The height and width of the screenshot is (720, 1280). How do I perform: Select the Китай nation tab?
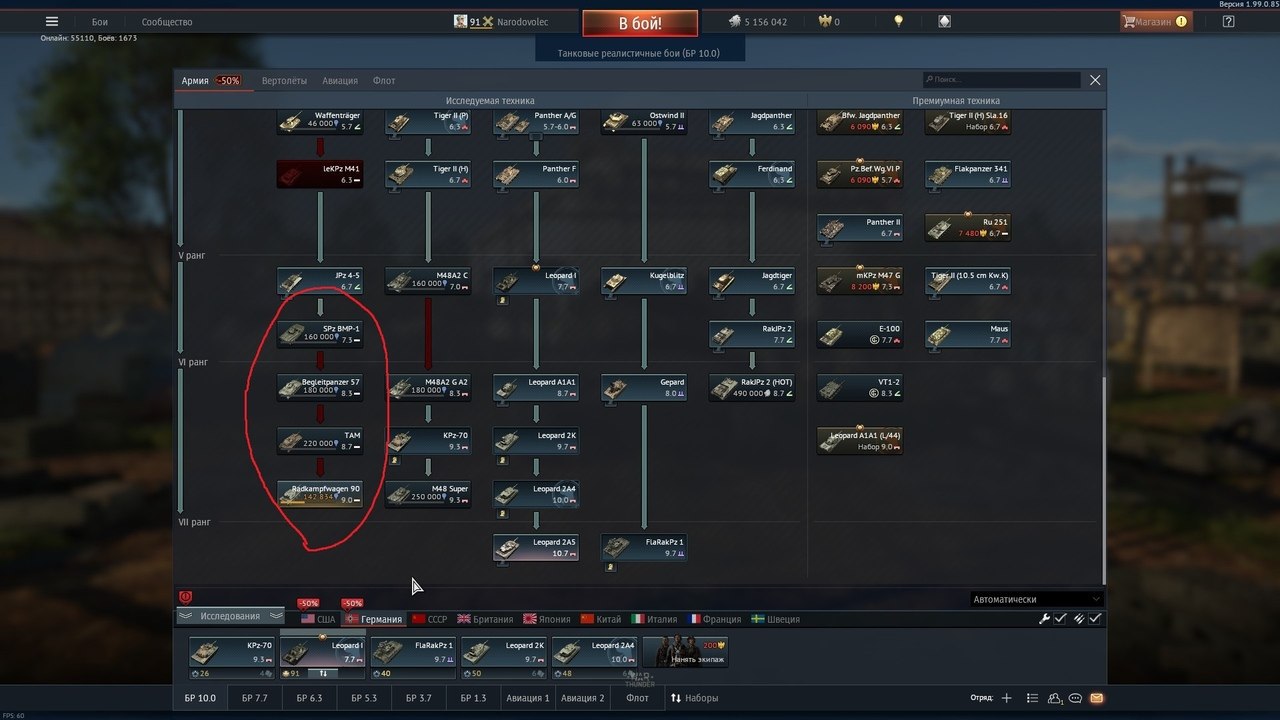pyautogui.click(x=601, y=619)
